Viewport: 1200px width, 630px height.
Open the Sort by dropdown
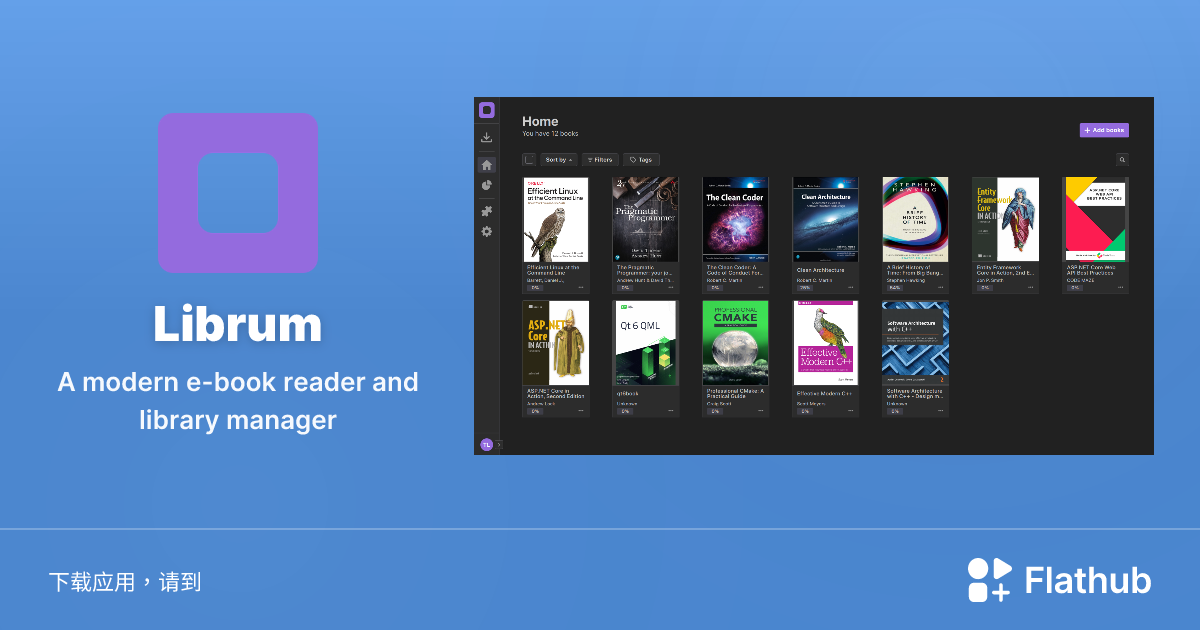tap(558, 159)
